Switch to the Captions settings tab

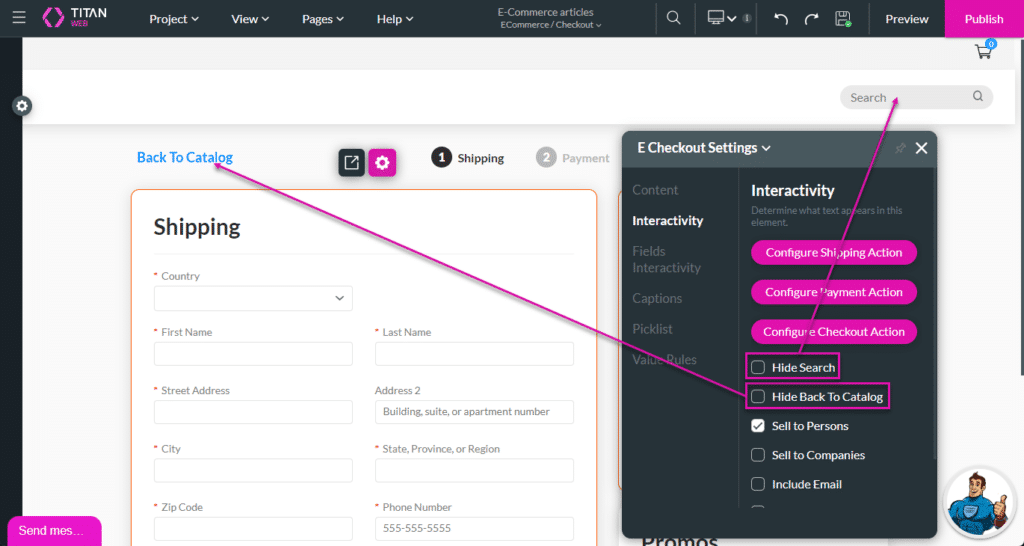(x=657, y=298)
